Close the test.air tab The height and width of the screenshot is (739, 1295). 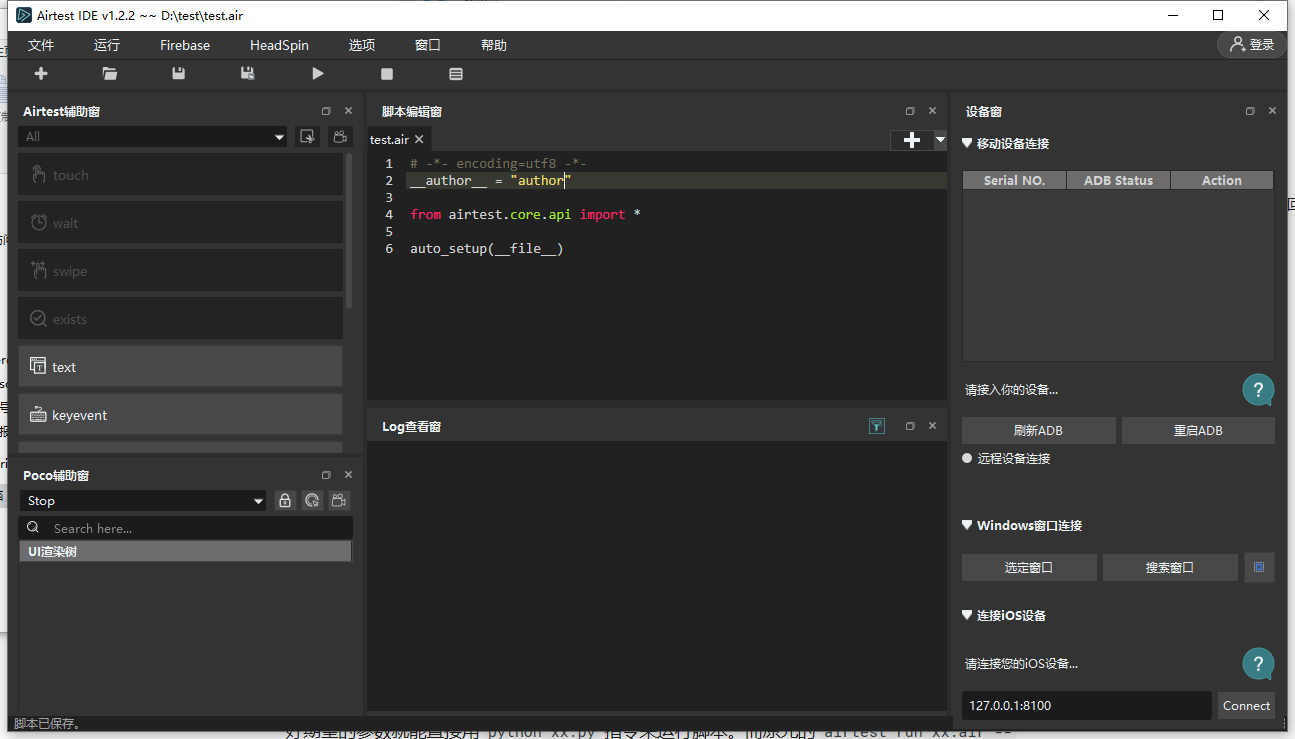coord(419,140)
